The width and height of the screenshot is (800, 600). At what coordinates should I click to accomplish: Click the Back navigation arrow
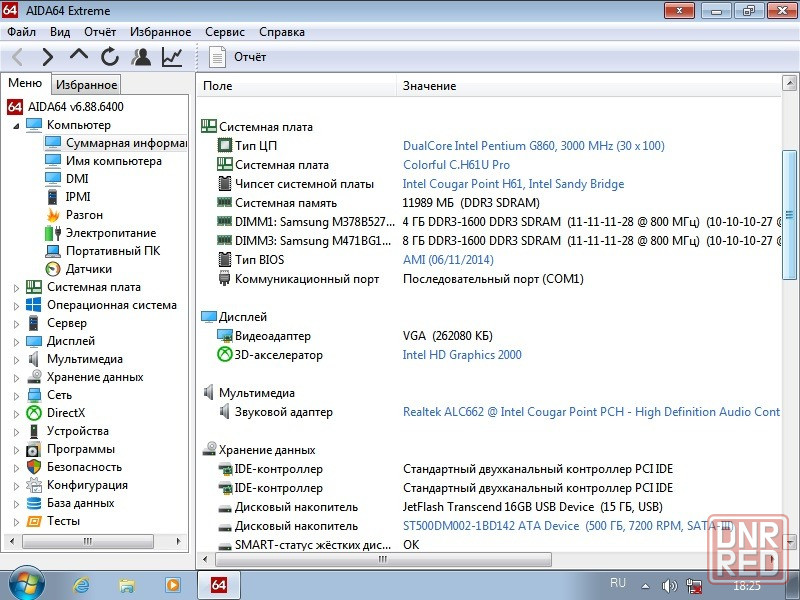point(17,57)
